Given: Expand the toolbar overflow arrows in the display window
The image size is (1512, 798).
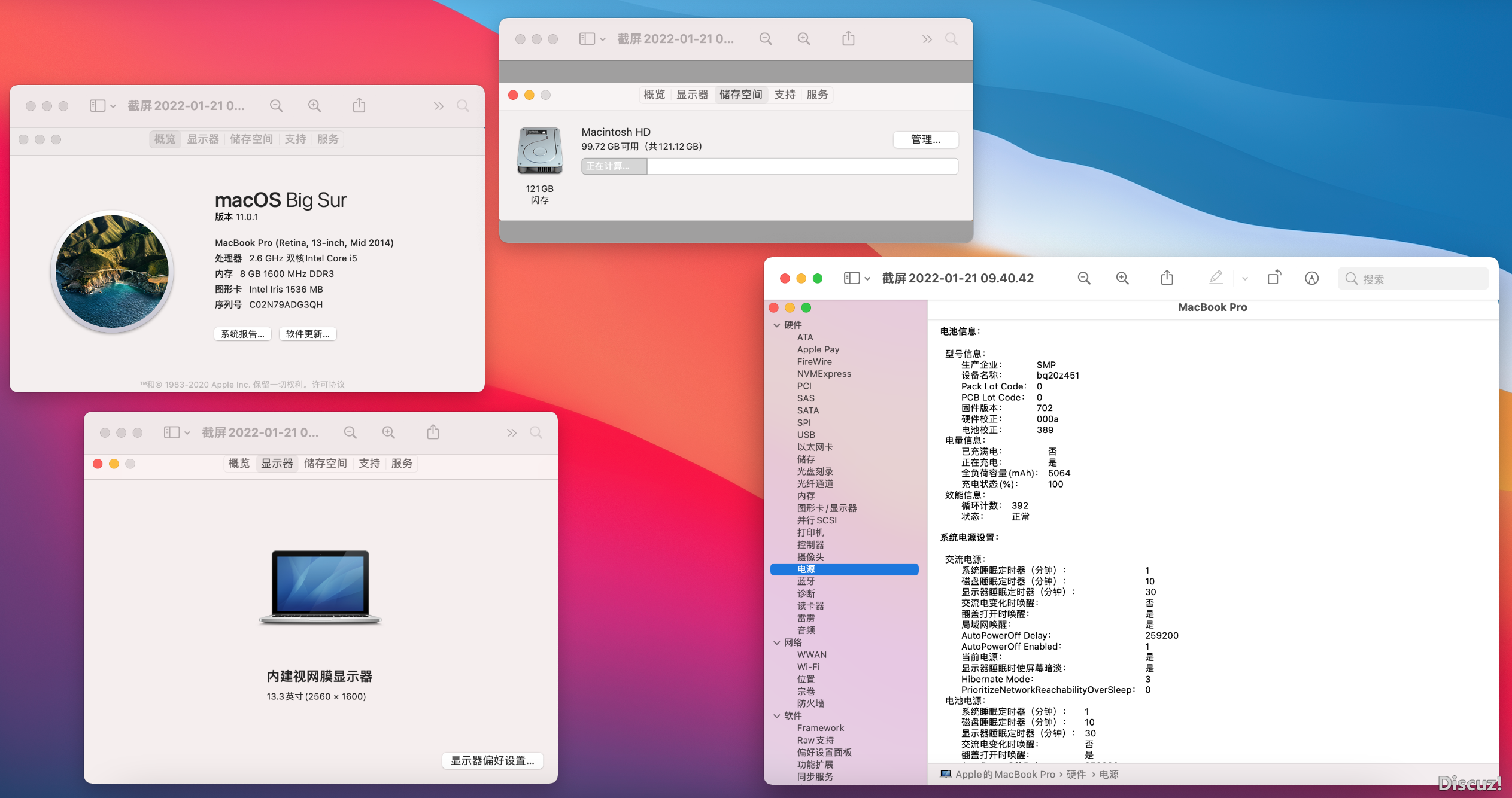Looking at the screenshot, I should pos(512,432).
